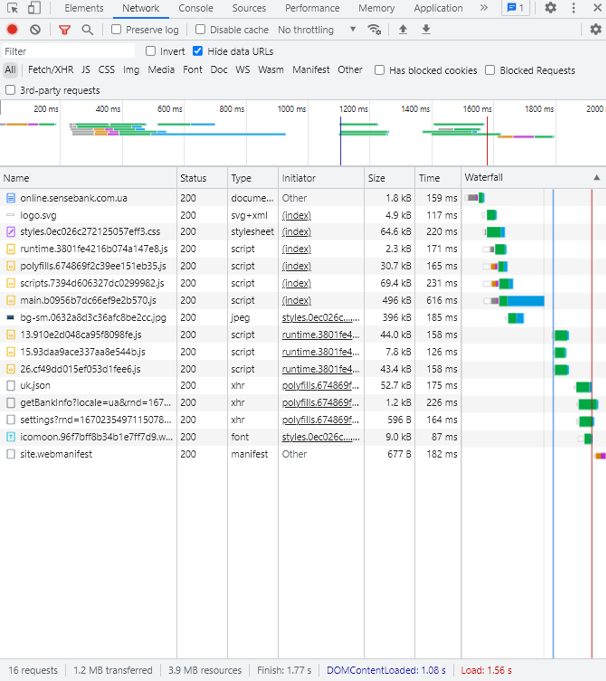
Task: Check 3rd-party requests checkbox
Action: [x=10, y=90]
